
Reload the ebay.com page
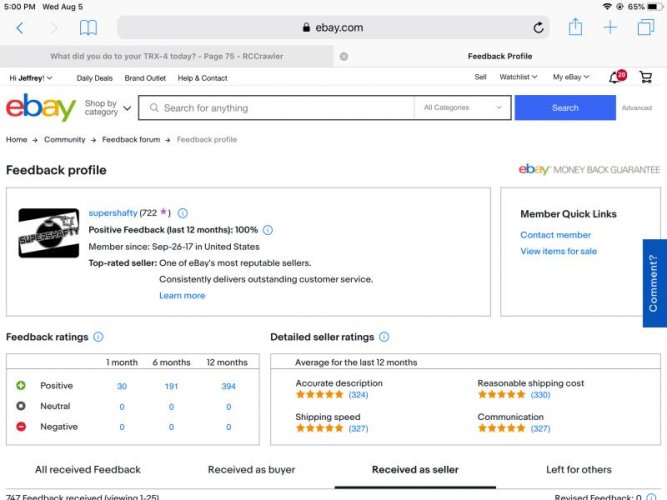(539, 28)
